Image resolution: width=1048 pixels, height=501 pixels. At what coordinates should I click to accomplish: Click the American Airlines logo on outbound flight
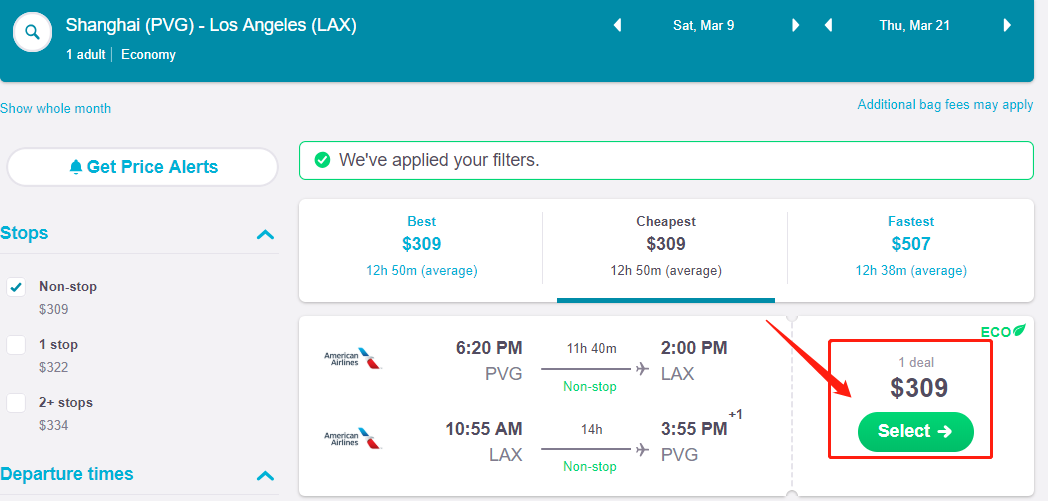pos(352,358)
